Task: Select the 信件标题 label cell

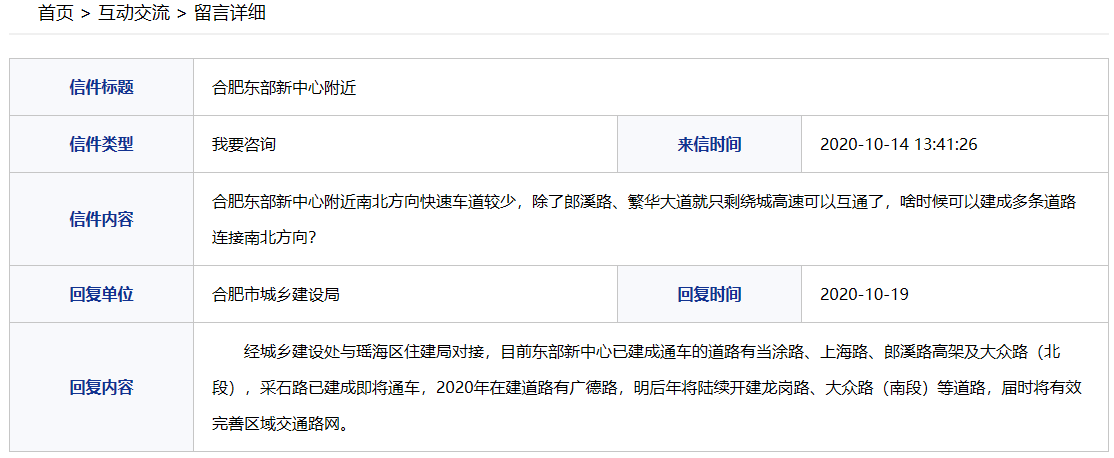Action: point(102,87)
